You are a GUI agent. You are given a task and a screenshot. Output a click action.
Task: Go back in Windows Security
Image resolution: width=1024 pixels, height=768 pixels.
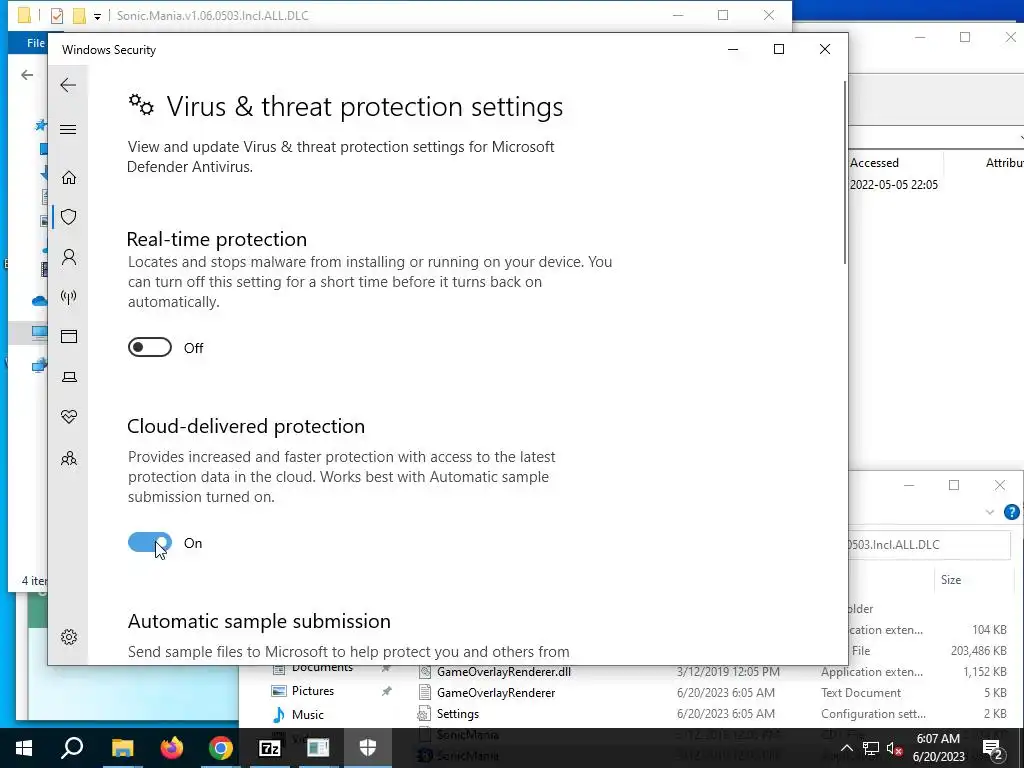pyautogui.click(x=68, y=85)
